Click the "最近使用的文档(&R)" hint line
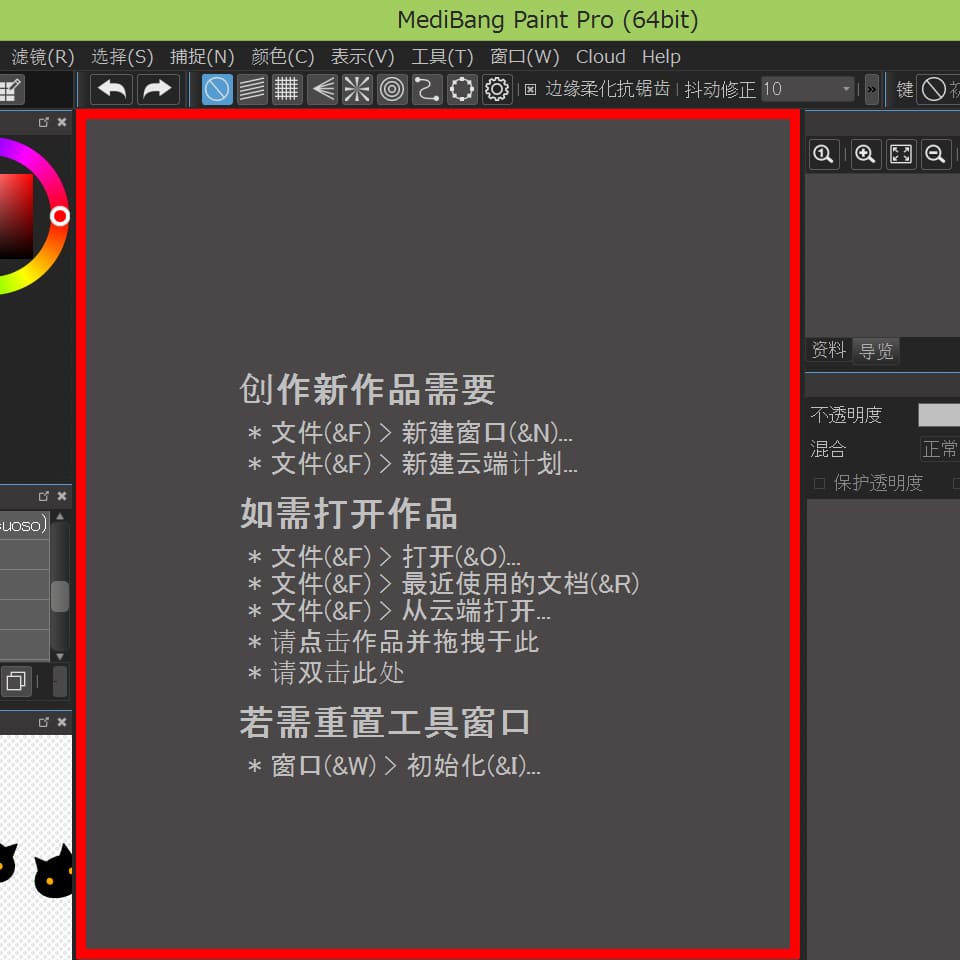This screenshot has height=960, width=960. 520,583
